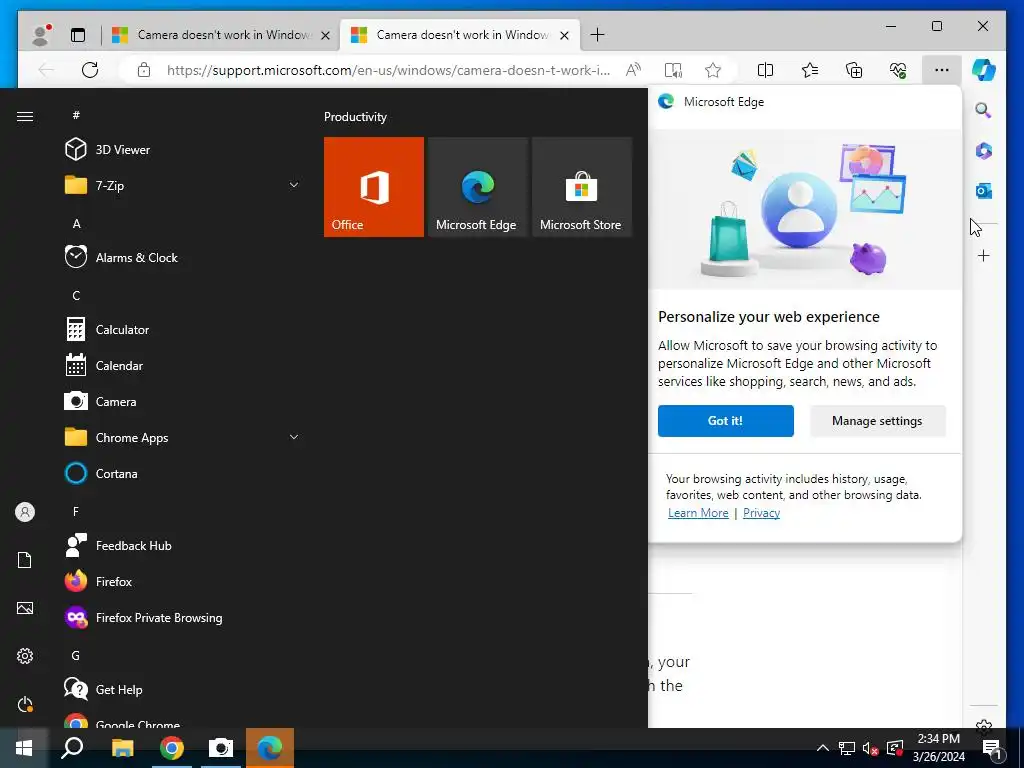The height and width of the screenshot is (768, 1024).
Task: Click the Power button in Start
Action: [25, 704]
